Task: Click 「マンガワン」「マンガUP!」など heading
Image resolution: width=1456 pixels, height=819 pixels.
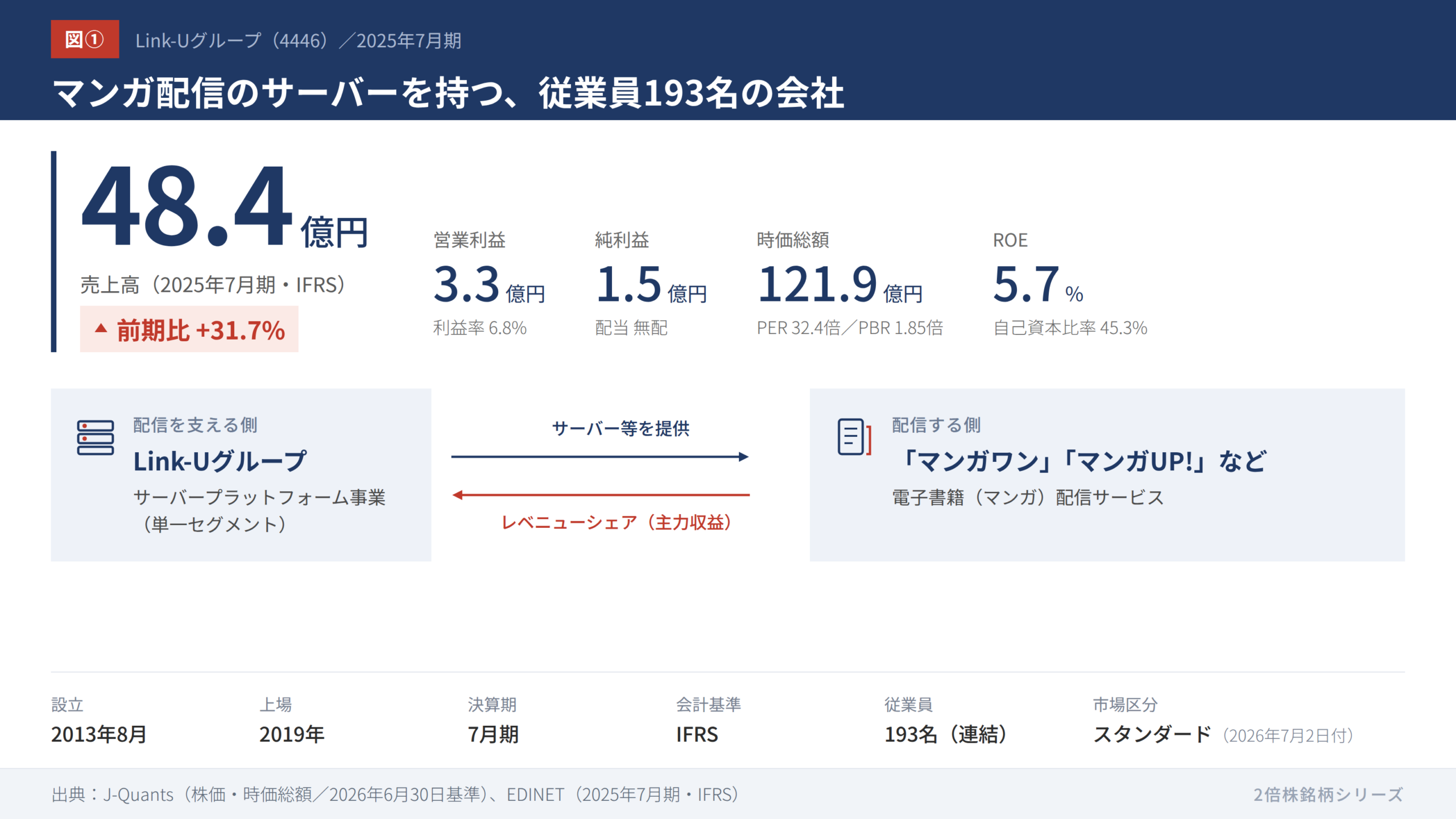Action: (x=1079, y=461)
